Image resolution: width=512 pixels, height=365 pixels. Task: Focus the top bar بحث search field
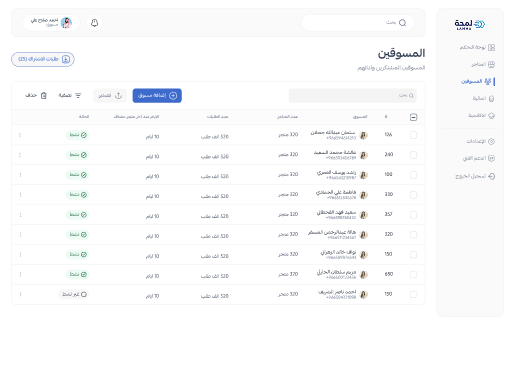358,23
